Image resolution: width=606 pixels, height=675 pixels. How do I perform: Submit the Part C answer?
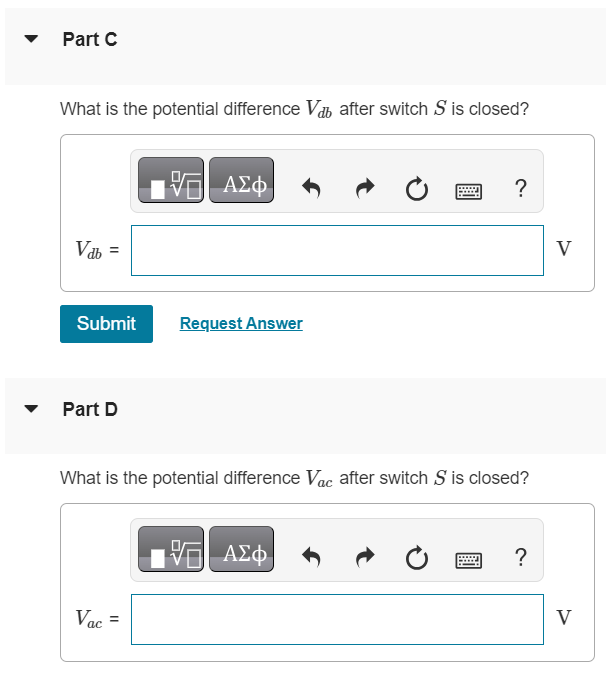click(x=106, y=324)
